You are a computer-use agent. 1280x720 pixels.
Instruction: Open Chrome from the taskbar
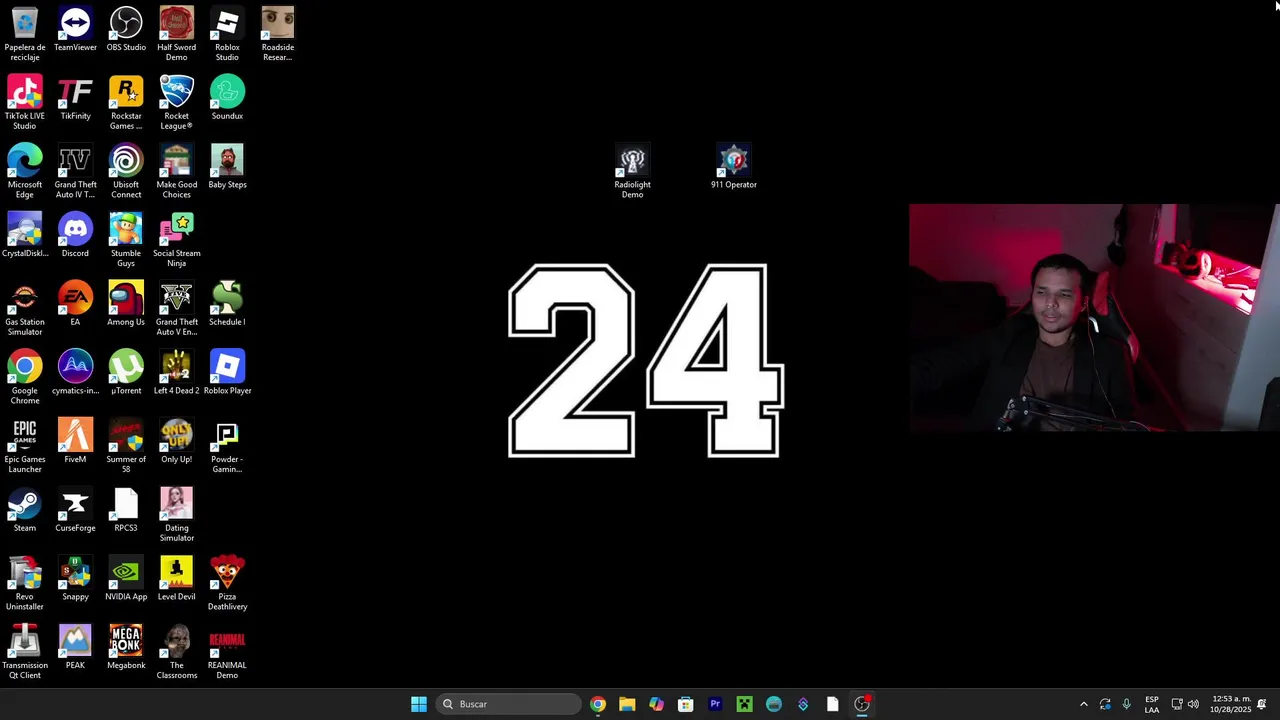click(598, 704)
